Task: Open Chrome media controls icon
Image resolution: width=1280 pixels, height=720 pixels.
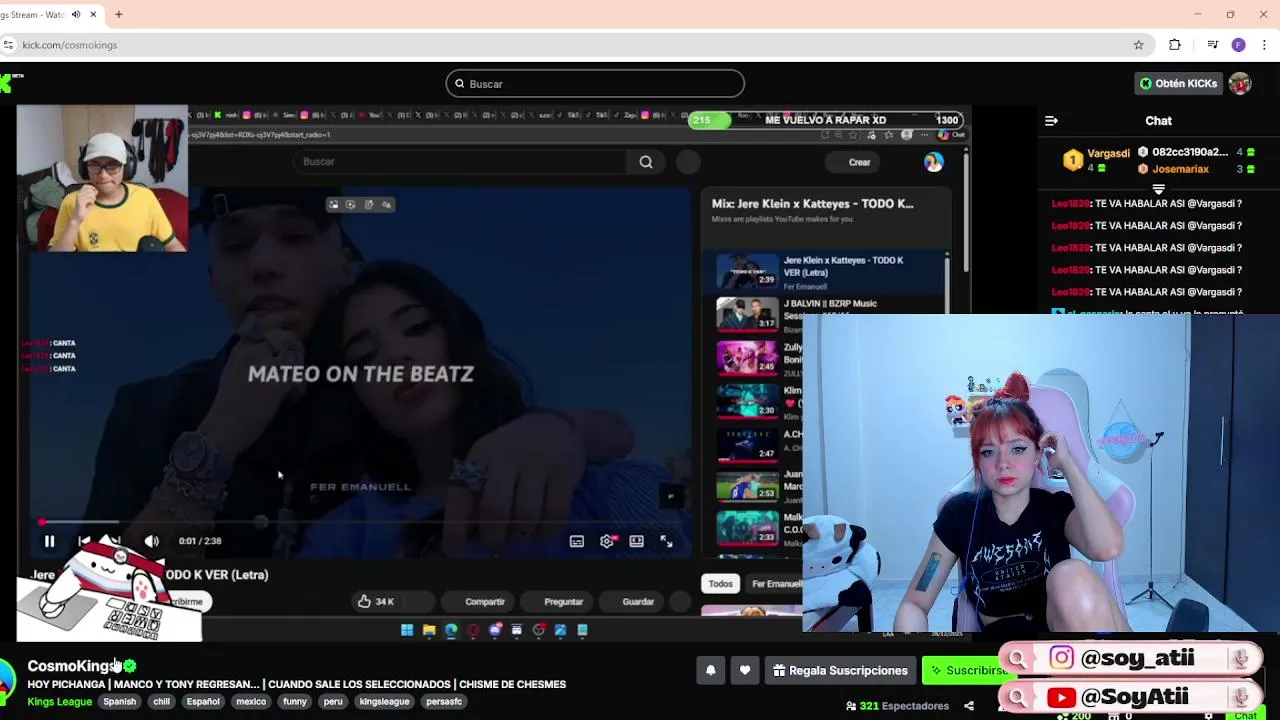Action: pos(1212,45)
